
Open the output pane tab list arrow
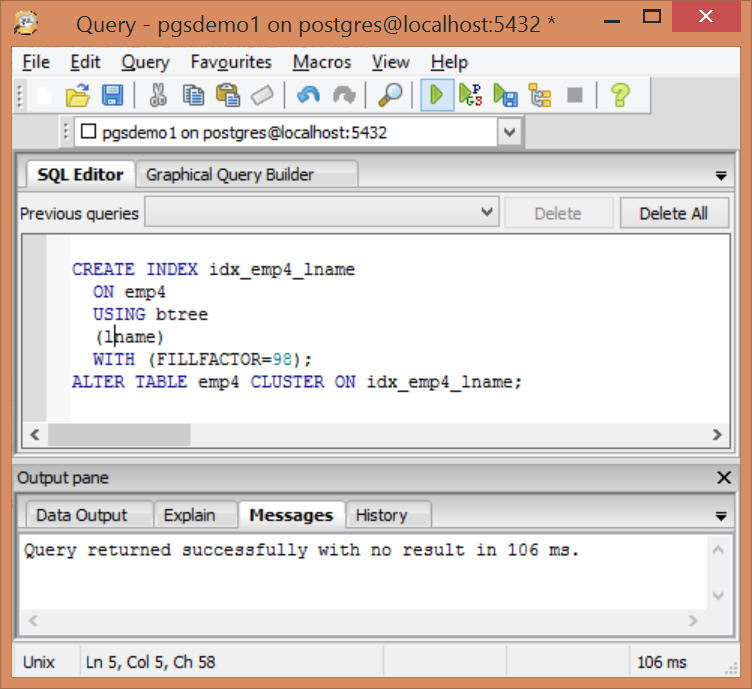pyautogui.click(x=720, y=516)
